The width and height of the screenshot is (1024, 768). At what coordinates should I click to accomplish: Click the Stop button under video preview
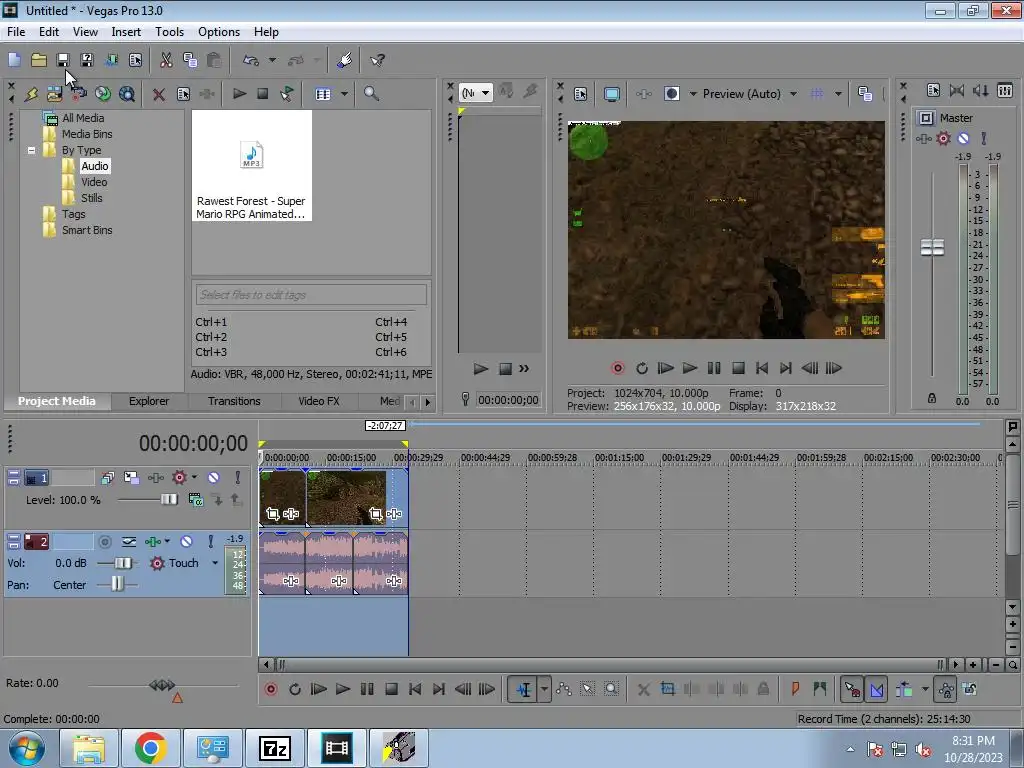(738, 368)
